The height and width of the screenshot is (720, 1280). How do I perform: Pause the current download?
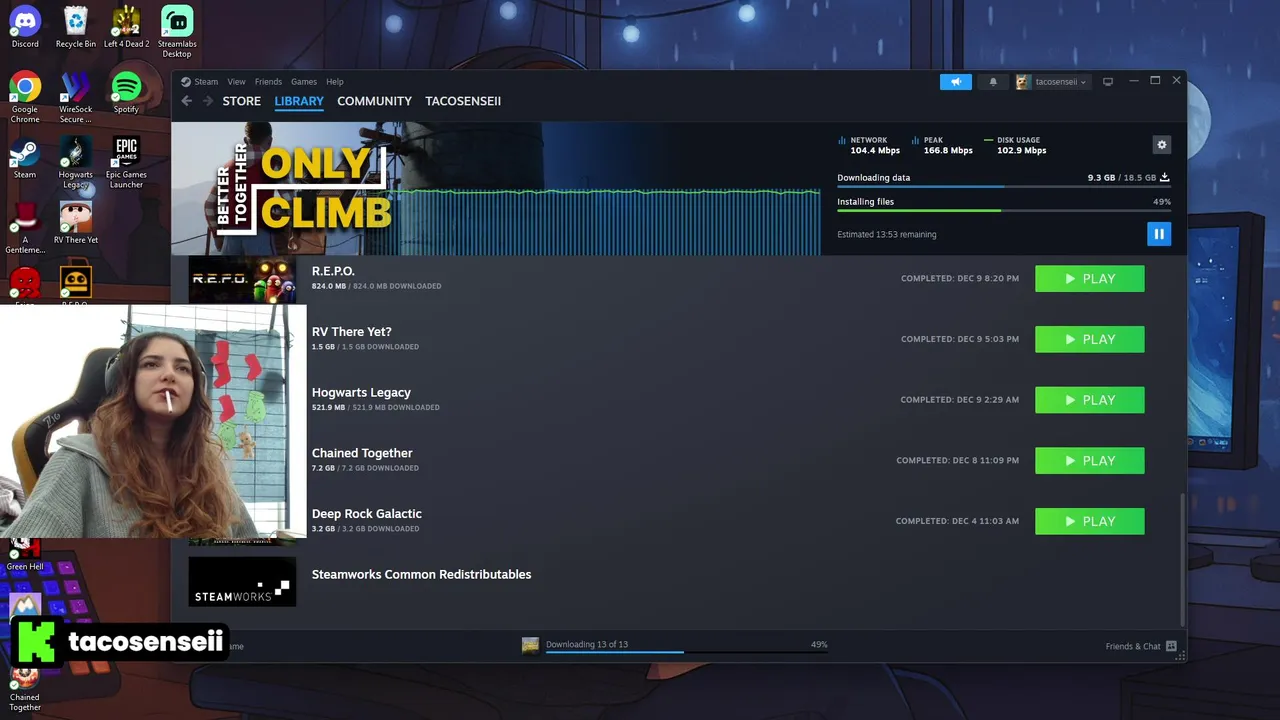pos(1158,234)
